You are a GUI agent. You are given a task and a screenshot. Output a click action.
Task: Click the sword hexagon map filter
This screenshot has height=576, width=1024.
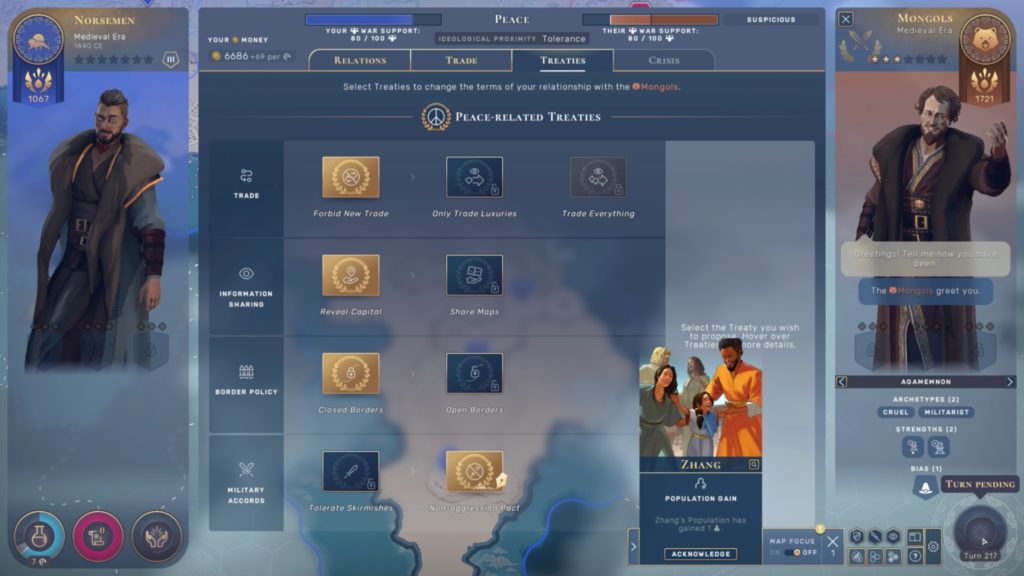(x=875, y=537)
